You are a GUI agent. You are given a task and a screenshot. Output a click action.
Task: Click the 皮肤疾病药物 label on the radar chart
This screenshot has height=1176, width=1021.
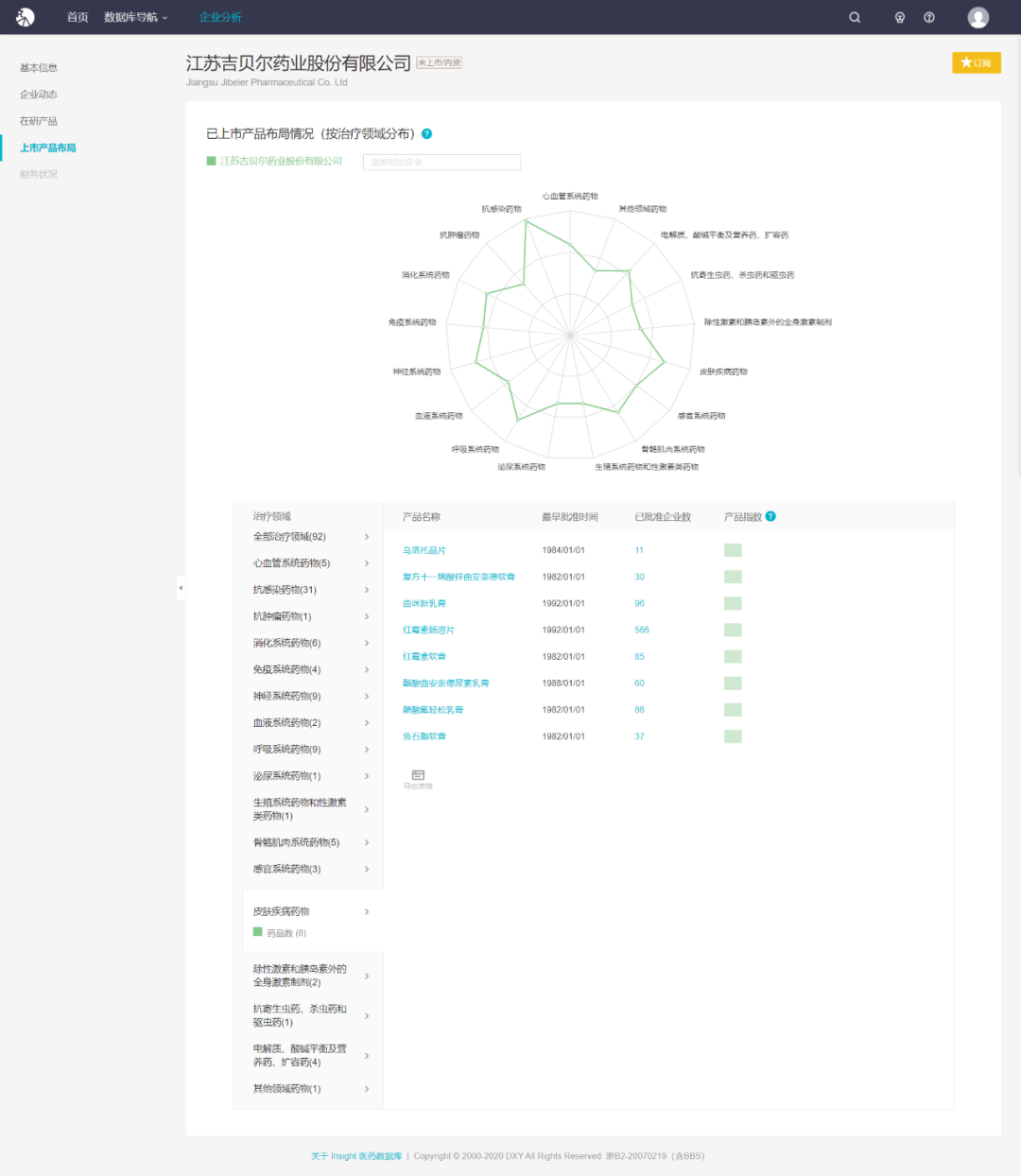723,372
